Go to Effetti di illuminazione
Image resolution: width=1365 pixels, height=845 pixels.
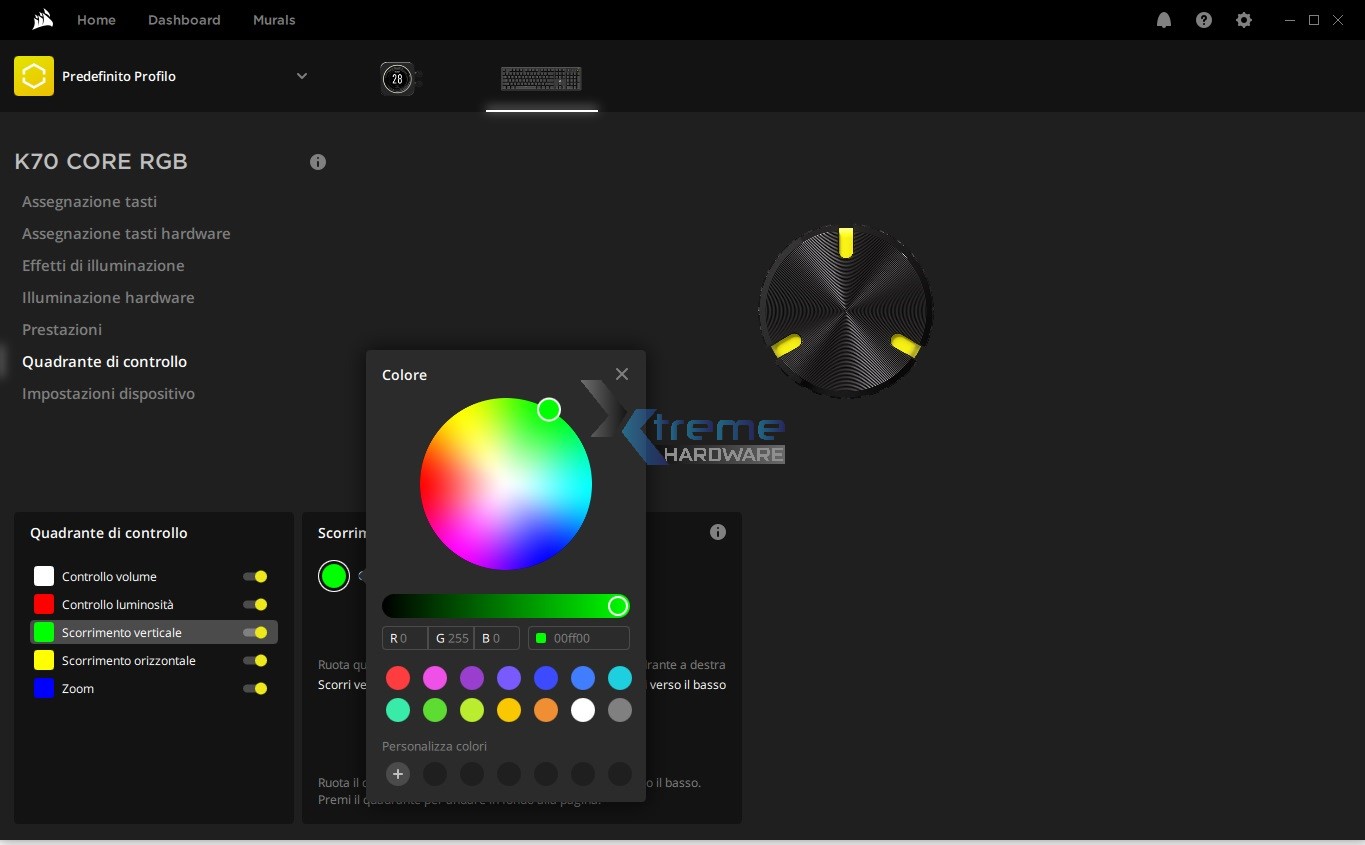[103, 266]
